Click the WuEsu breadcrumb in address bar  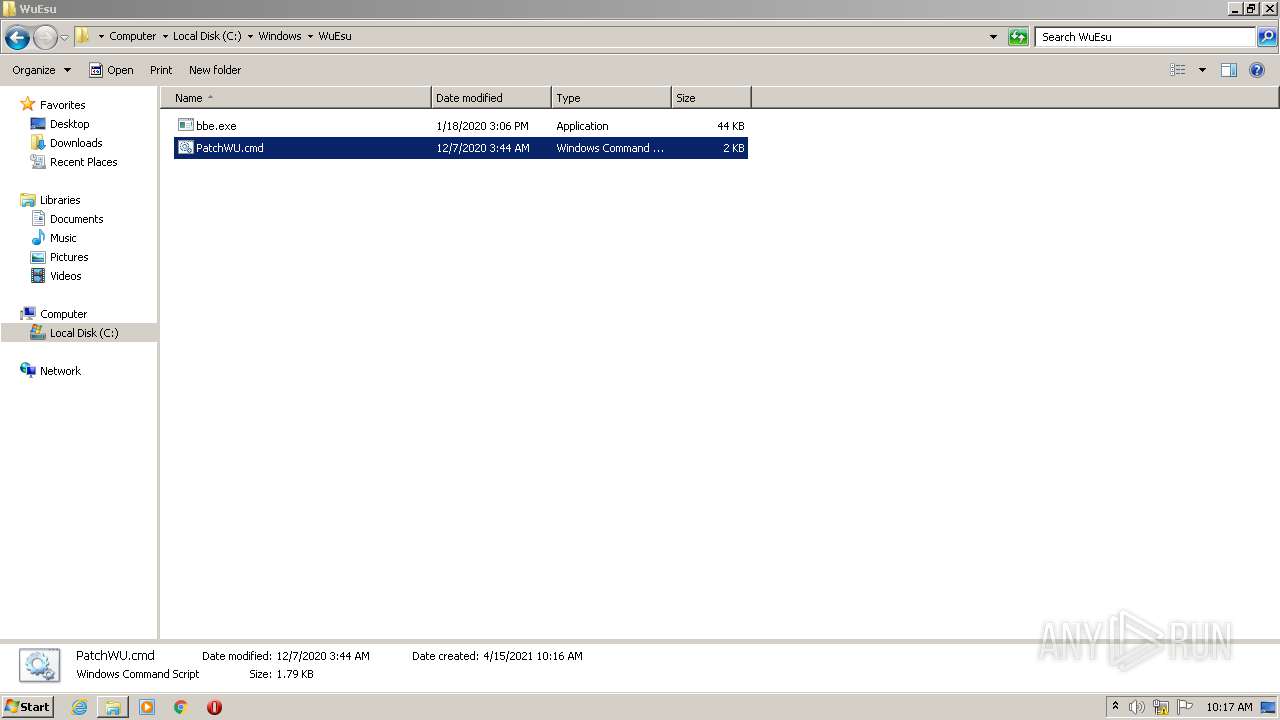pos(335,36)
